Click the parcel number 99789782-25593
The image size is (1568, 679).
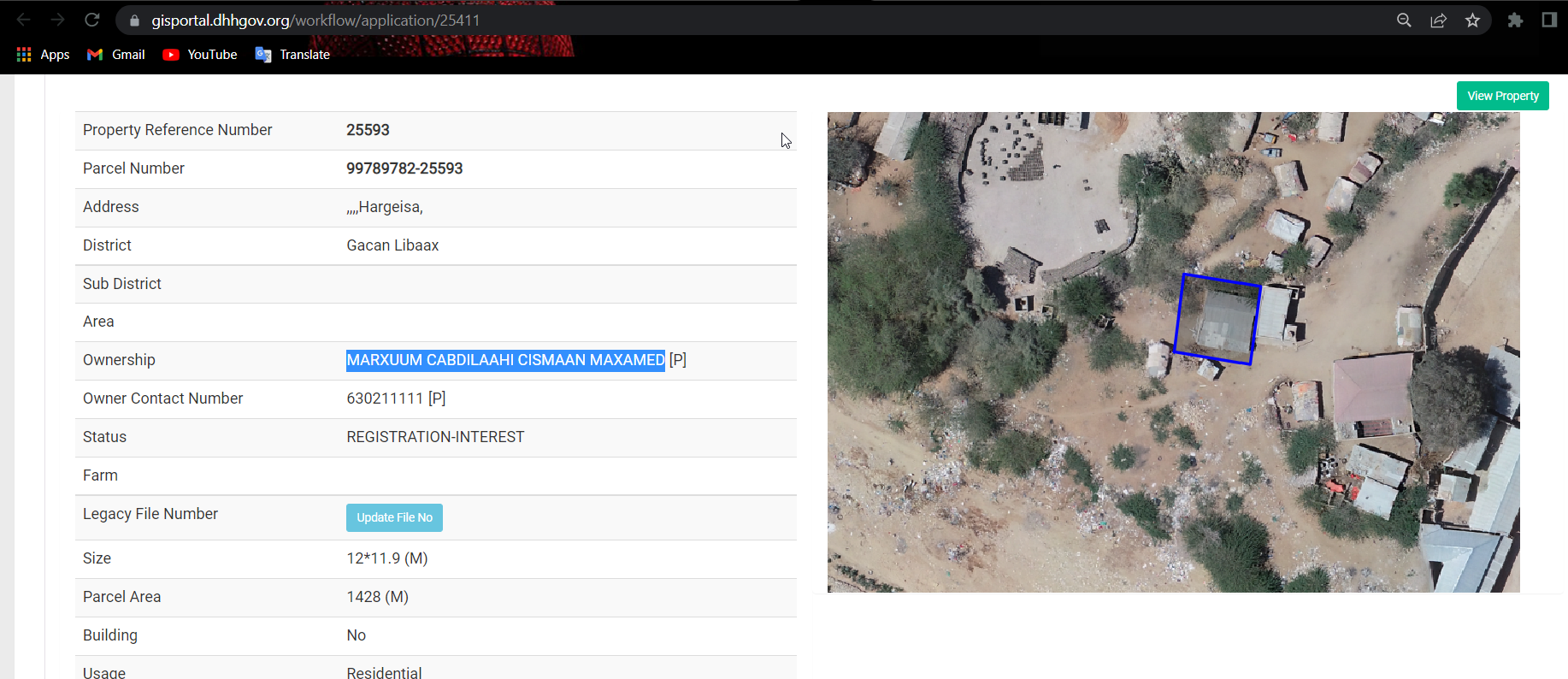404,168
